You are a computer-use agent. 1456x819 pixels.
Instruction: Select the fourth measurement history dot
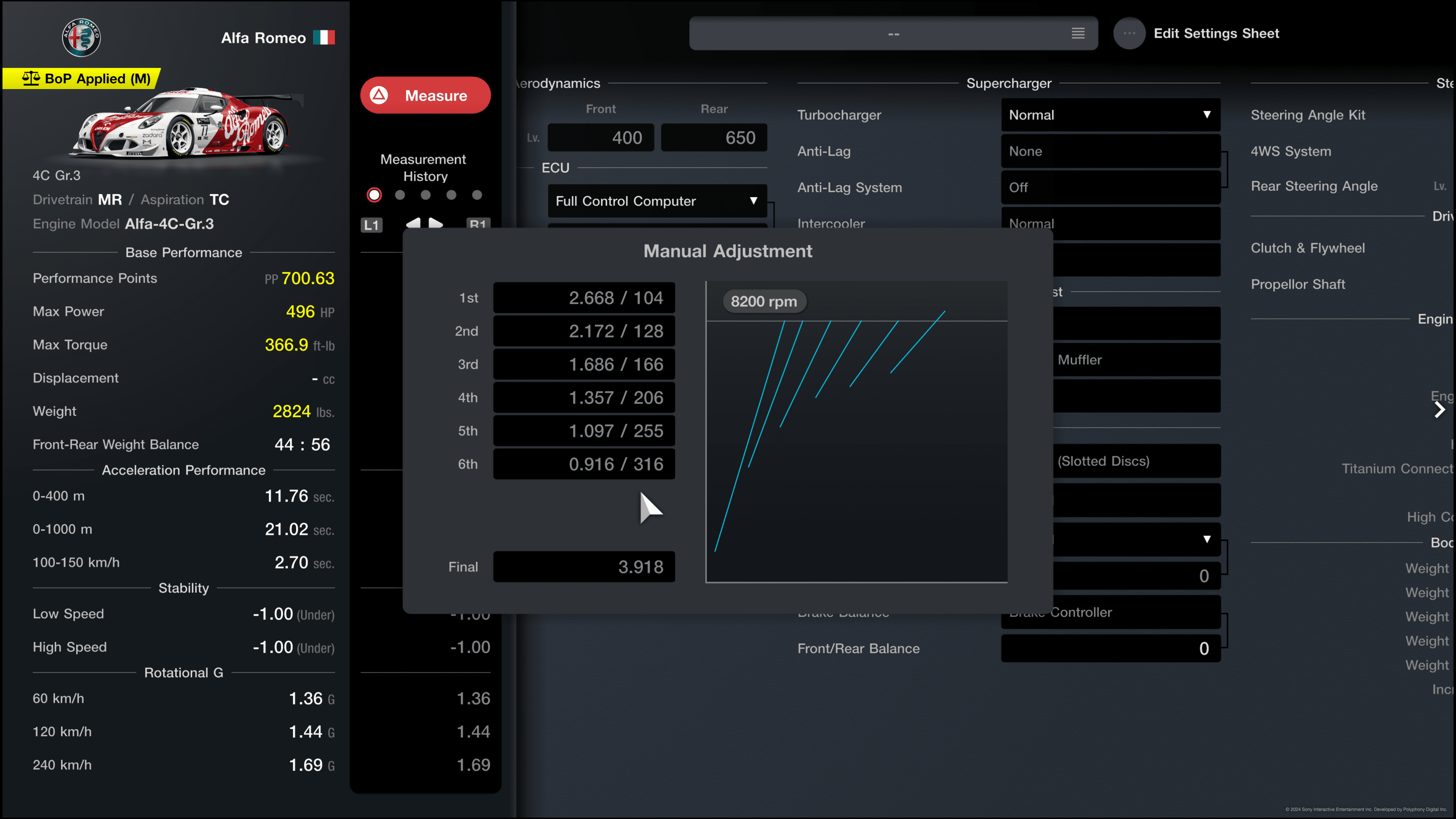[x=451, y=195]
